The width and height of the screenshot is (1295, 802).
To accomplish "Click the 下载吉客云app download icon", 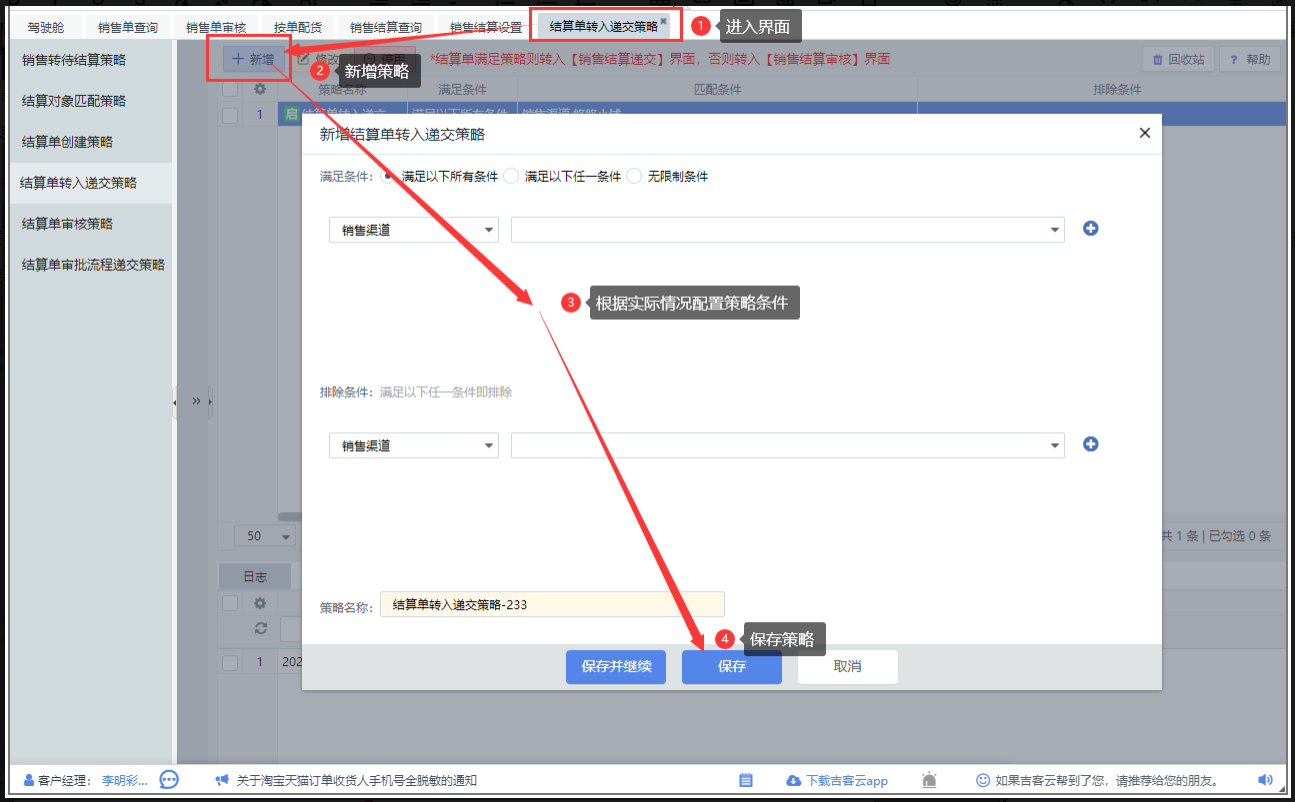I will point(794,780).
